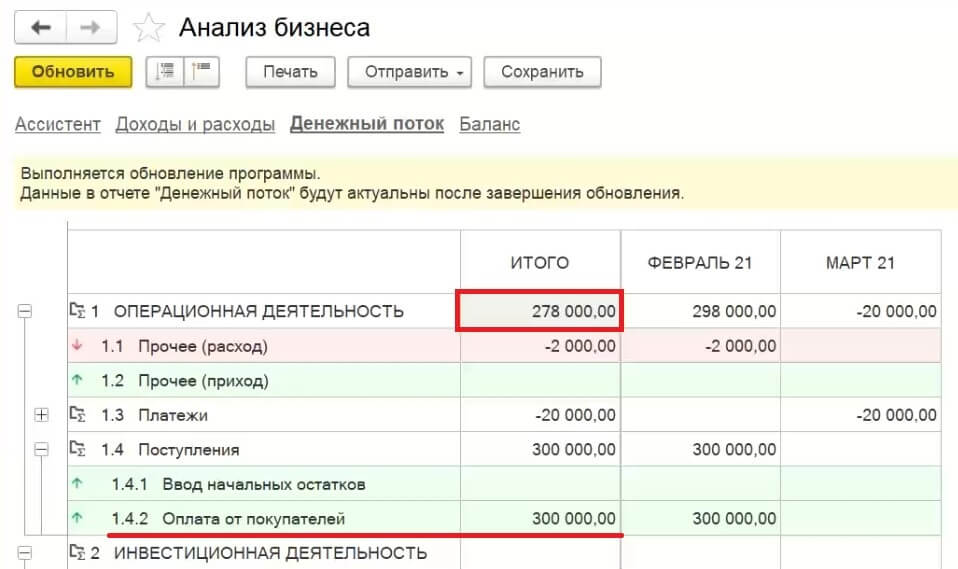This screenshot has height=569, width=958.
Task: Collapse the Операционная деятельность section
Action: [x=24, y=311]
